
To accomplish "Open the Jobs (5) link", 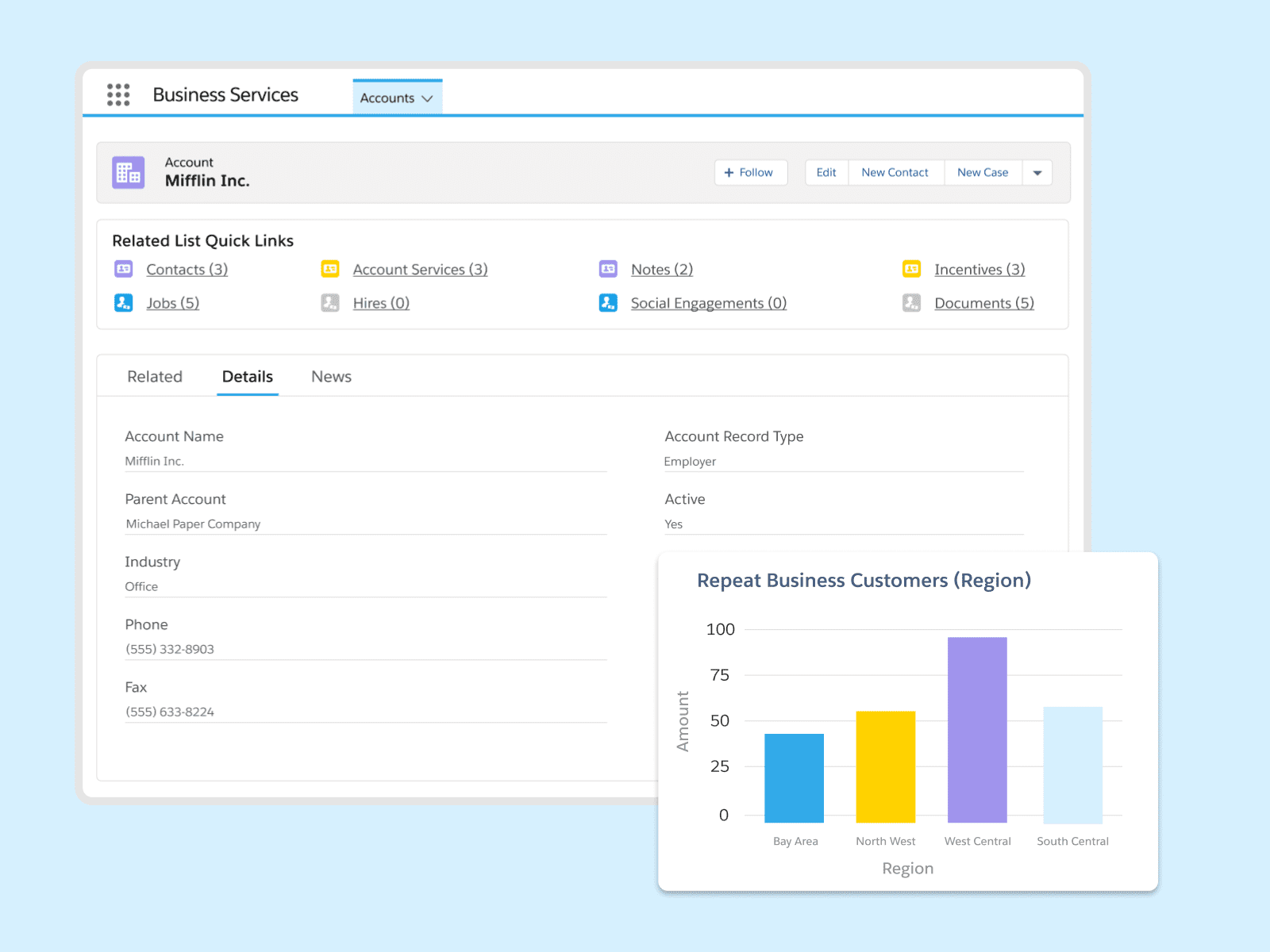I will [172, 302].
